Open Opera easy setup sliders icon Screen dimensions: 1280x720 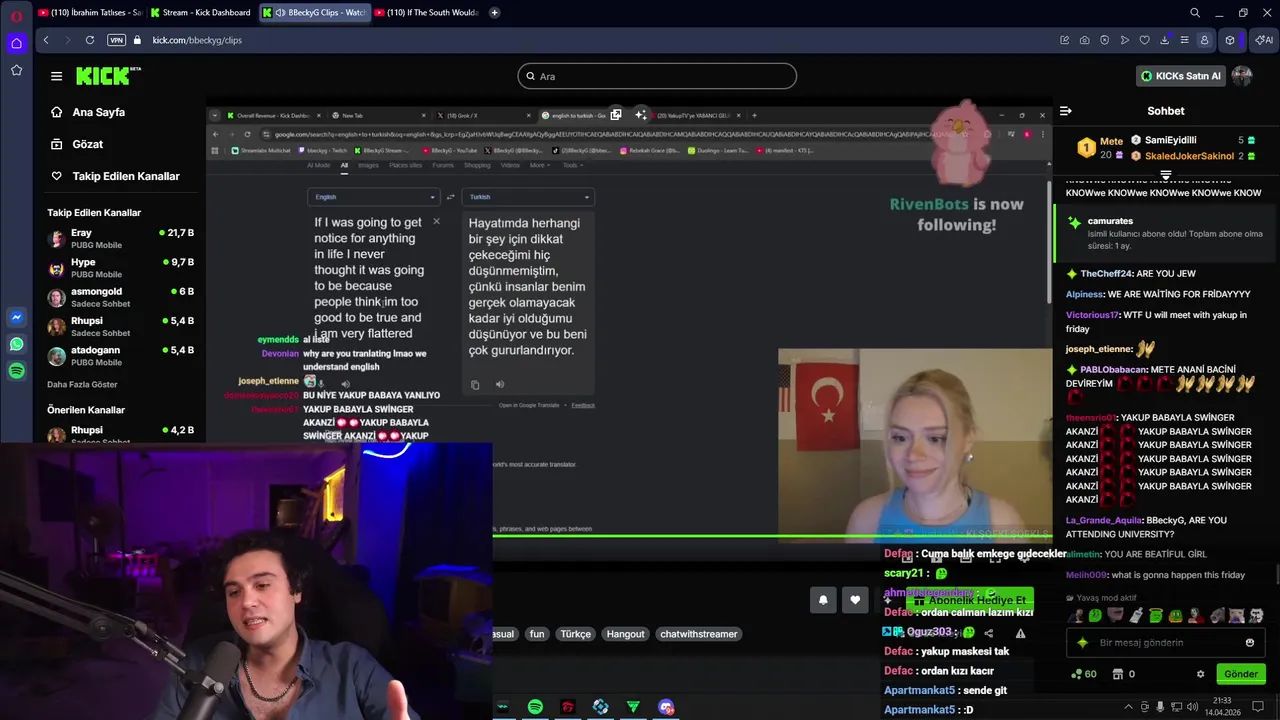tap(1185, 40)
